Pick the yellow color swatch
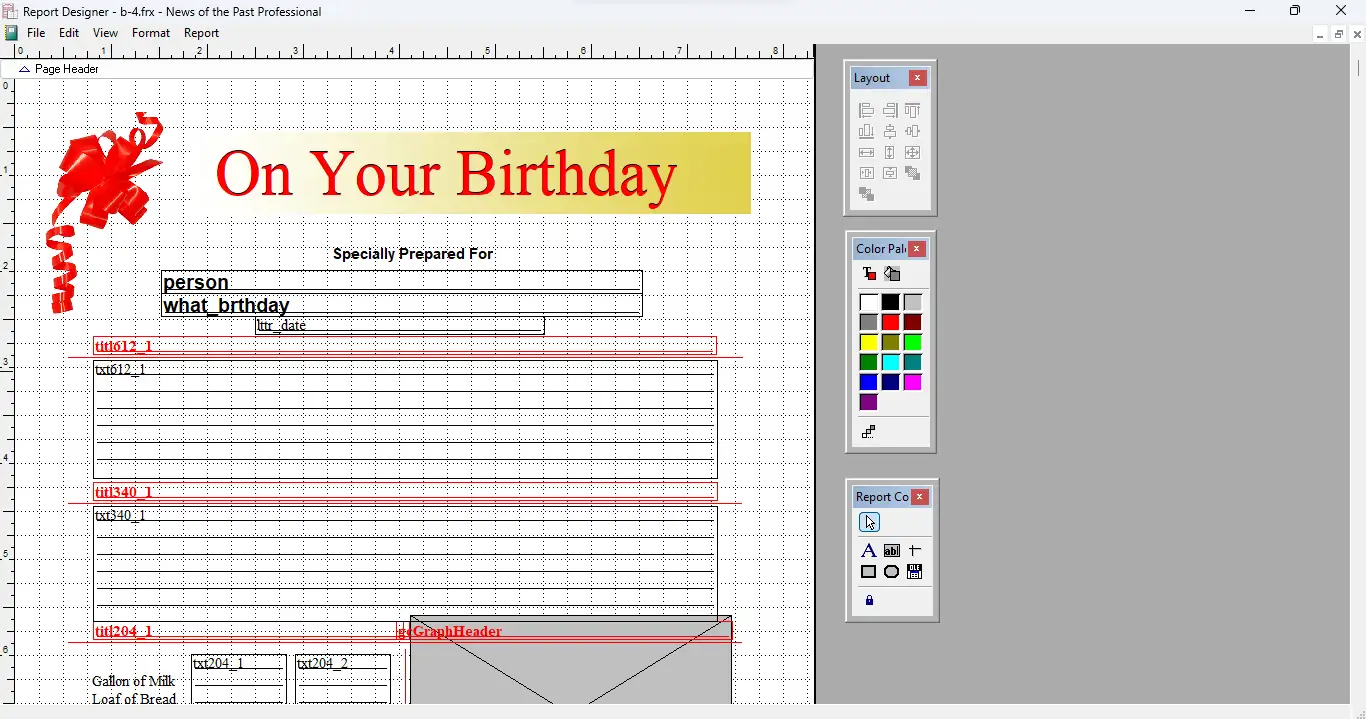Image resolution: width=1366 pixels, height=719 pixels. [868, 343]
